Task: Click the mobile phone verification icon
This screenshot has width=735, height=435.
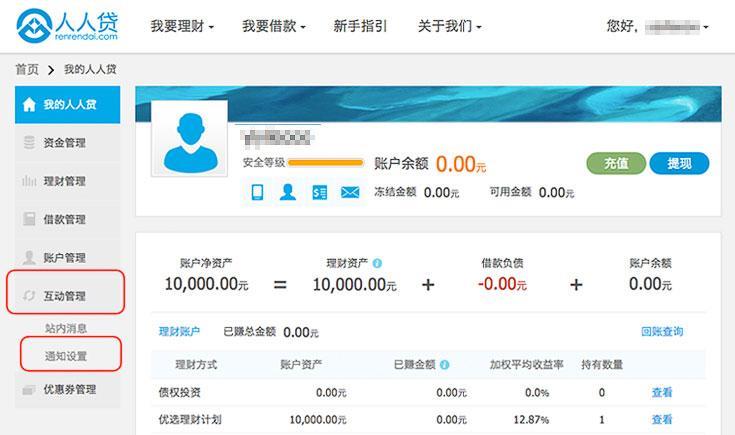Action: [x=257, y=192]
